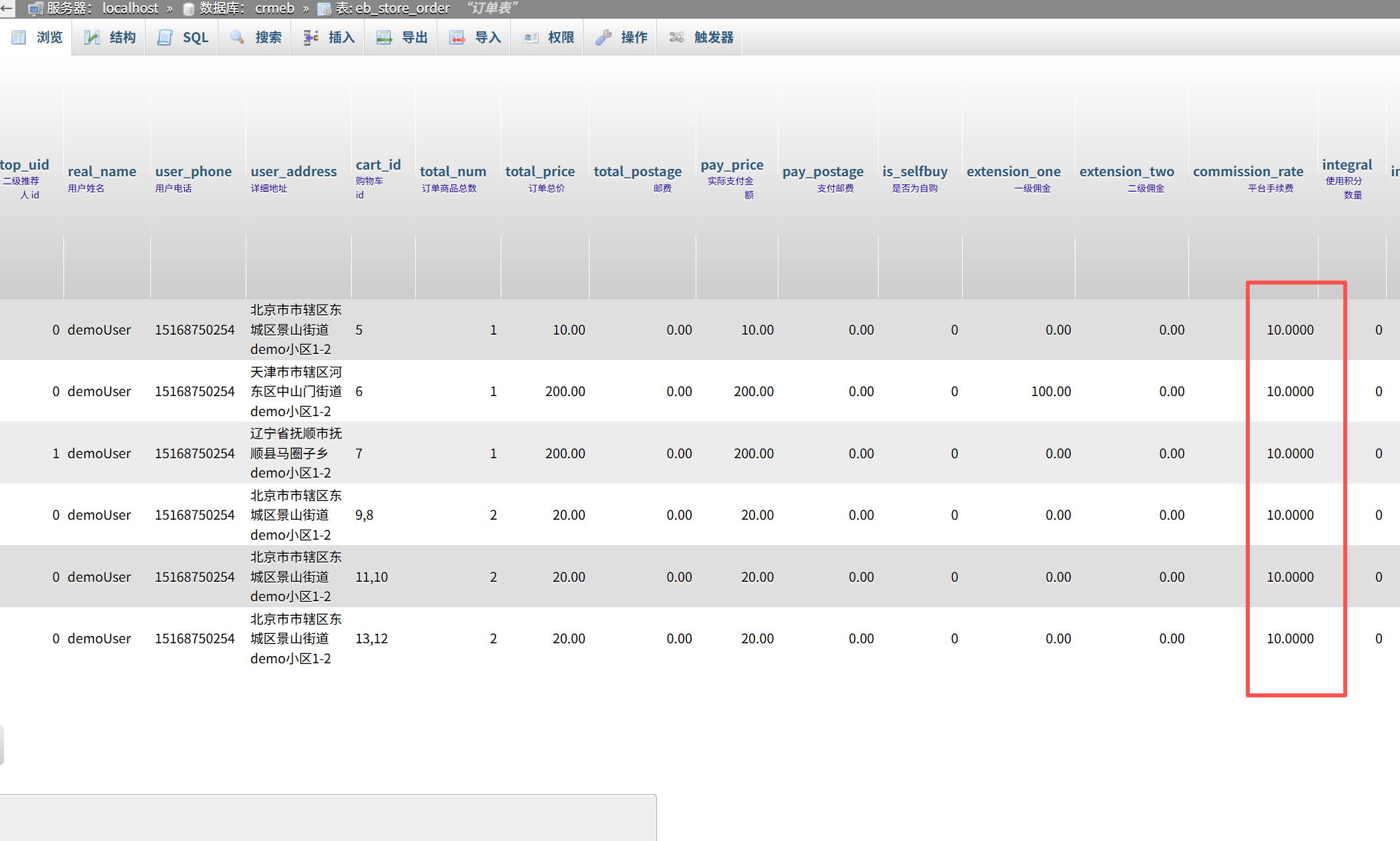Click the cart_id cell showing 11,10
The image size is (1400, 841).
point(371,577)
